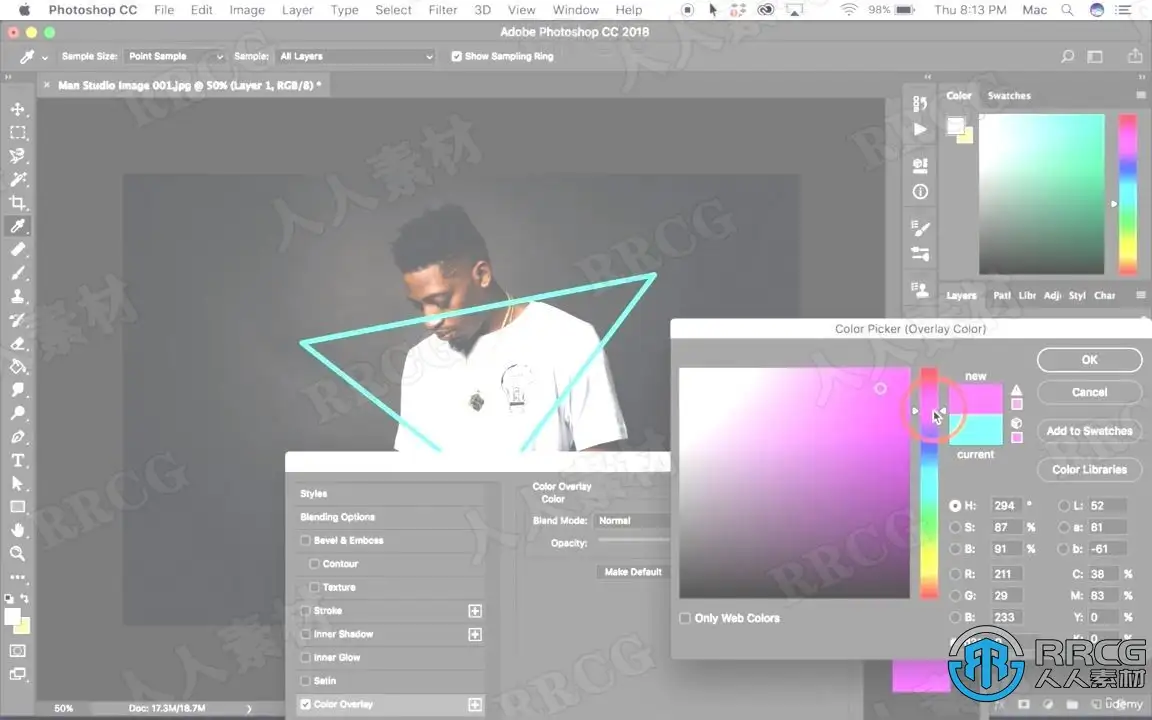The height and width of the screenshot is (720, 1152).
Task: Open eyedropper tool preset picker arrow
Action: [45, 57]
